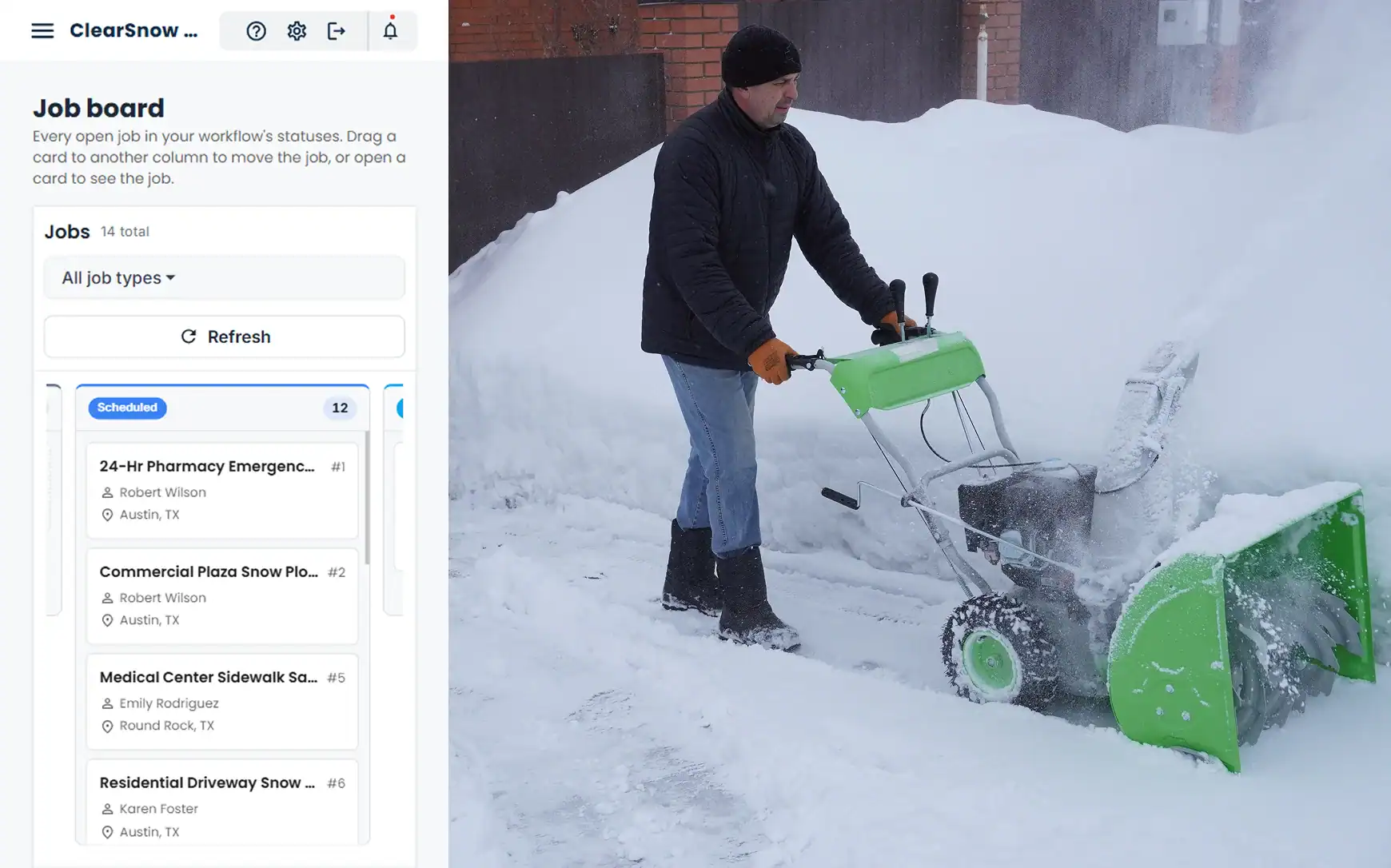Open the help question mark icon
This screenshot has height=868, width=1391.
click(x=256, y=31)
